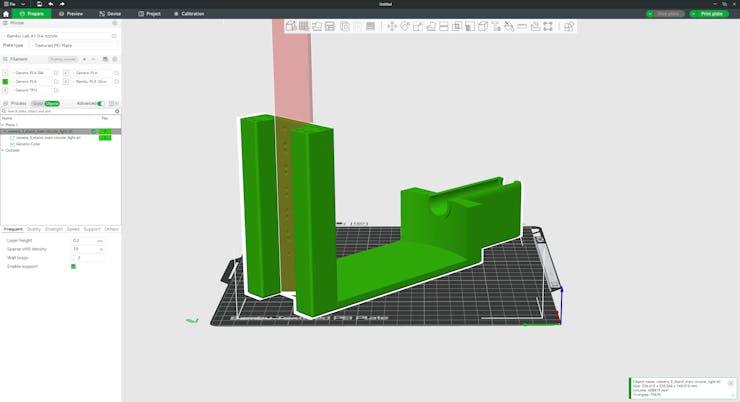
Task: Click the Save project disk icon
Action: (x=39, y=4)
